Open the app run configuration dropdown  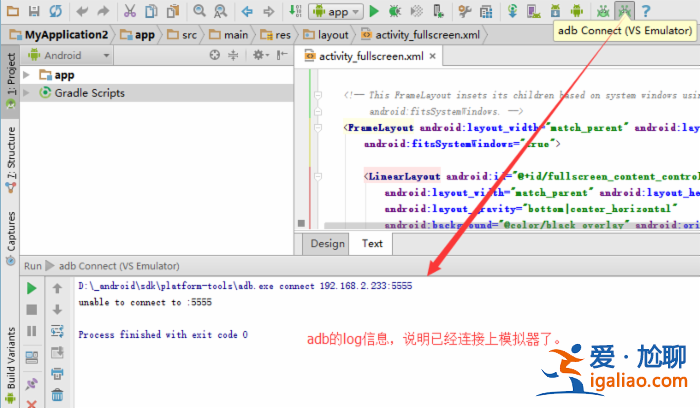(x=336, y=11)
